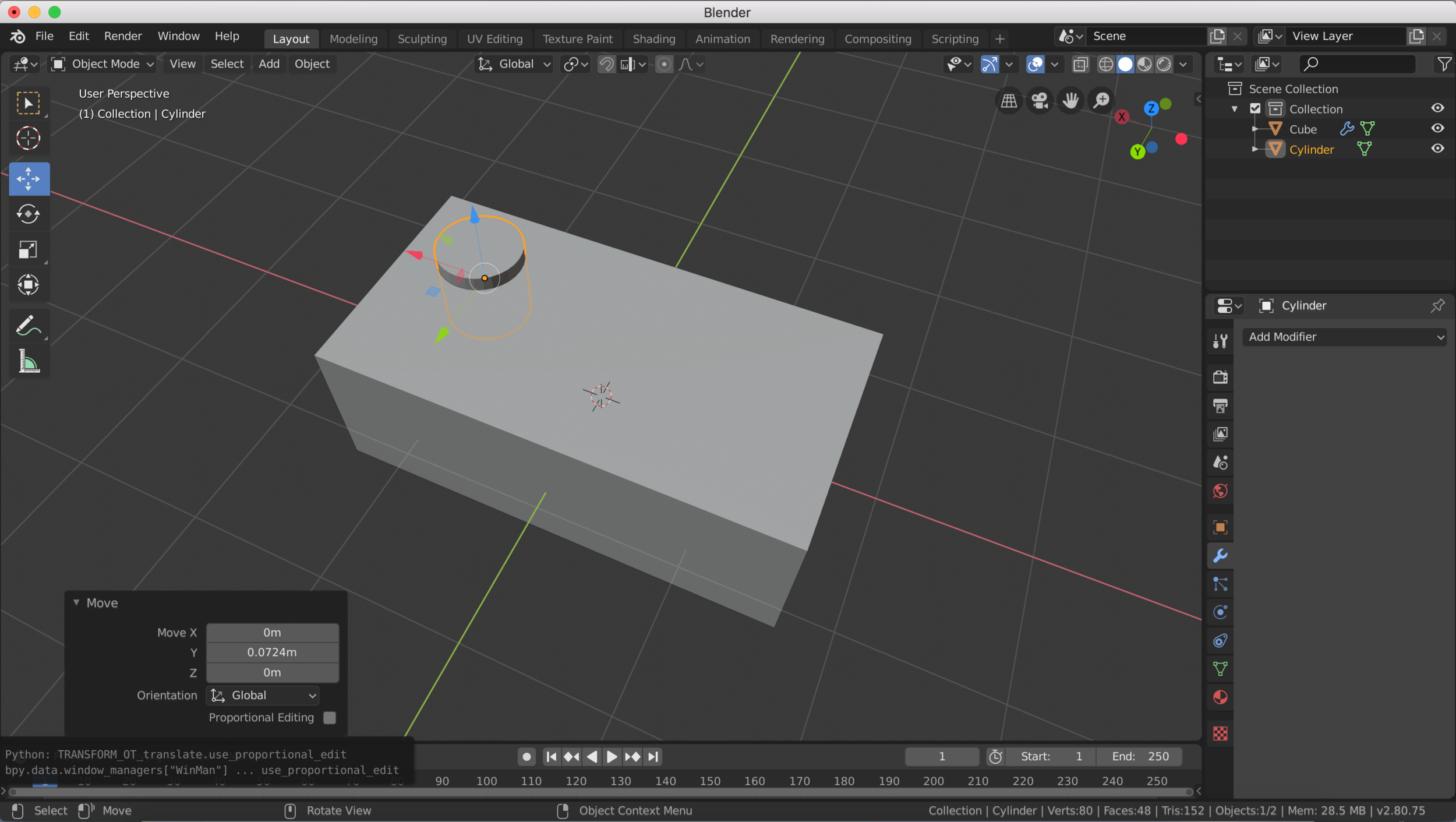The image size is (1456, 822).
Task: Open the Object Mode dropdown
Action: click(103, 64)
